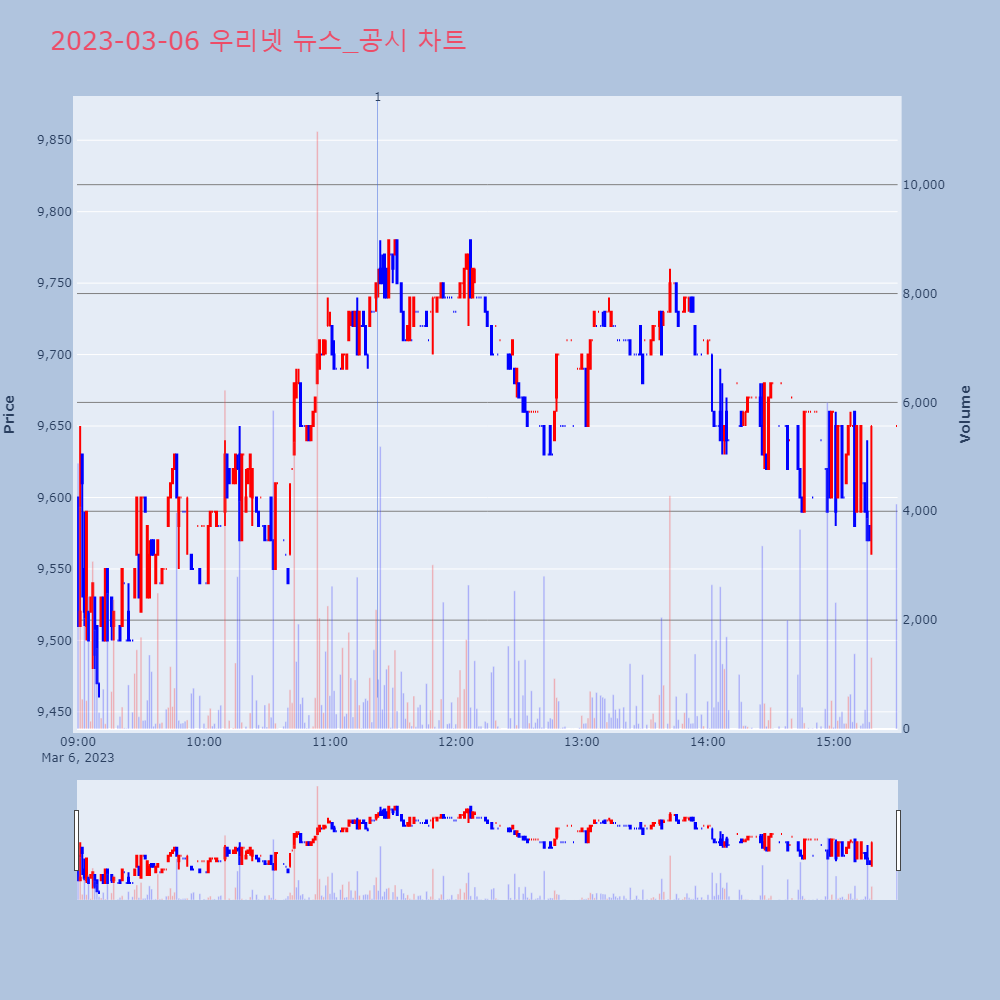
Task: Click the 0 volume tick label
Action: pyautogui.click(x=906, y=729)
